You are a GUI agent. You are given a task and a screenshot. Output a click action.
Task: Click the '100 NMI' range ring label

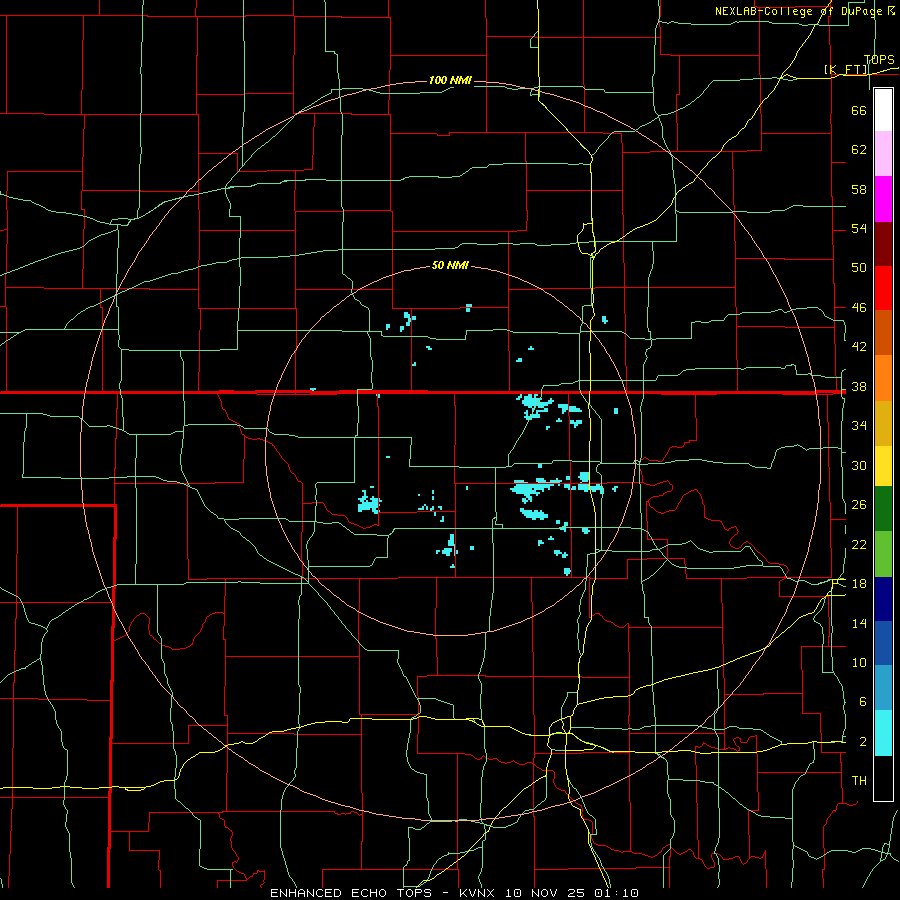point(450,80)
